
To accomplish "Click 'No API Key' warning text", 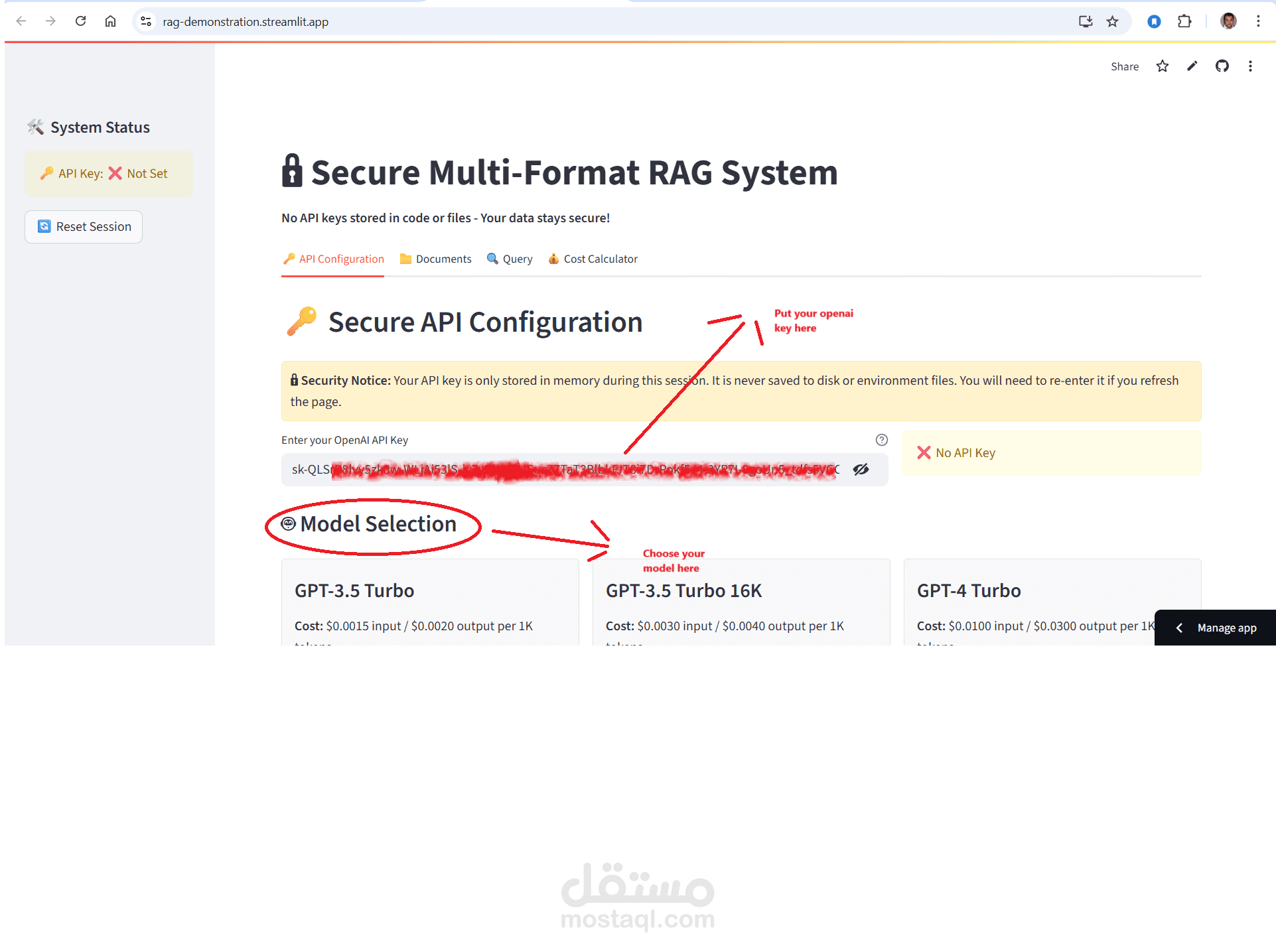I will (956, 452).
